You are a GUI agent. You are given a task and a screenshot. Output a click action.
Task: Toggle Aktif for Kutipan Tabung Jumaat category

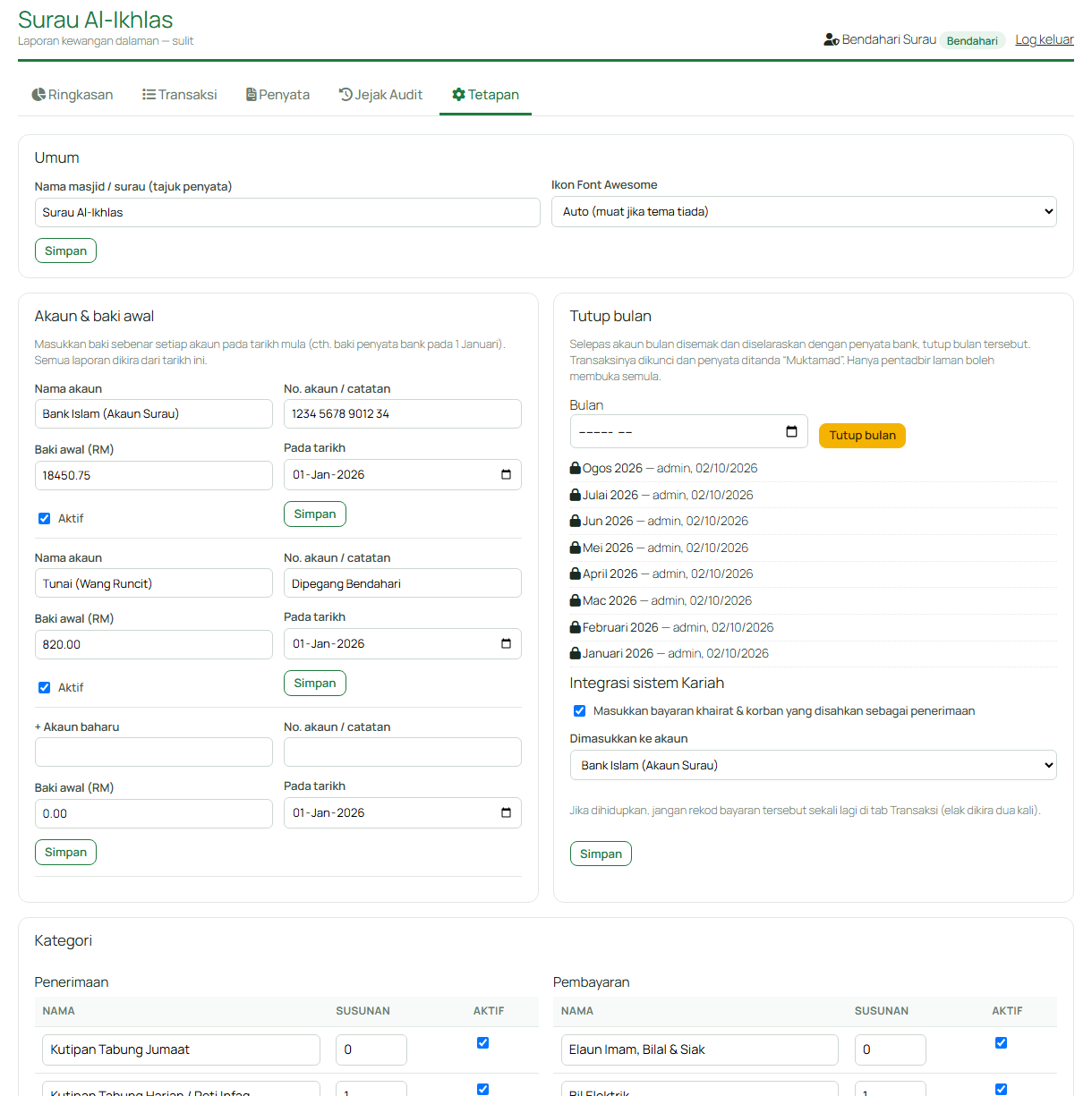(482, 1042)
